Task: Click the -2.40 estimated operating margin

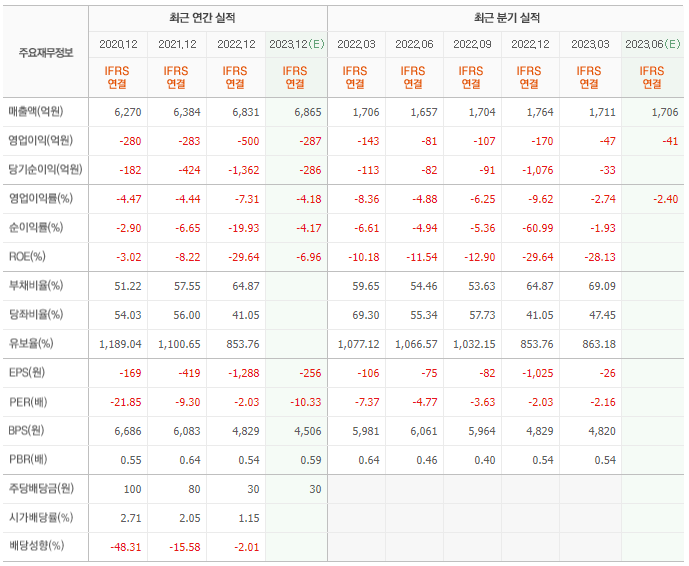Action: (665, 200)
